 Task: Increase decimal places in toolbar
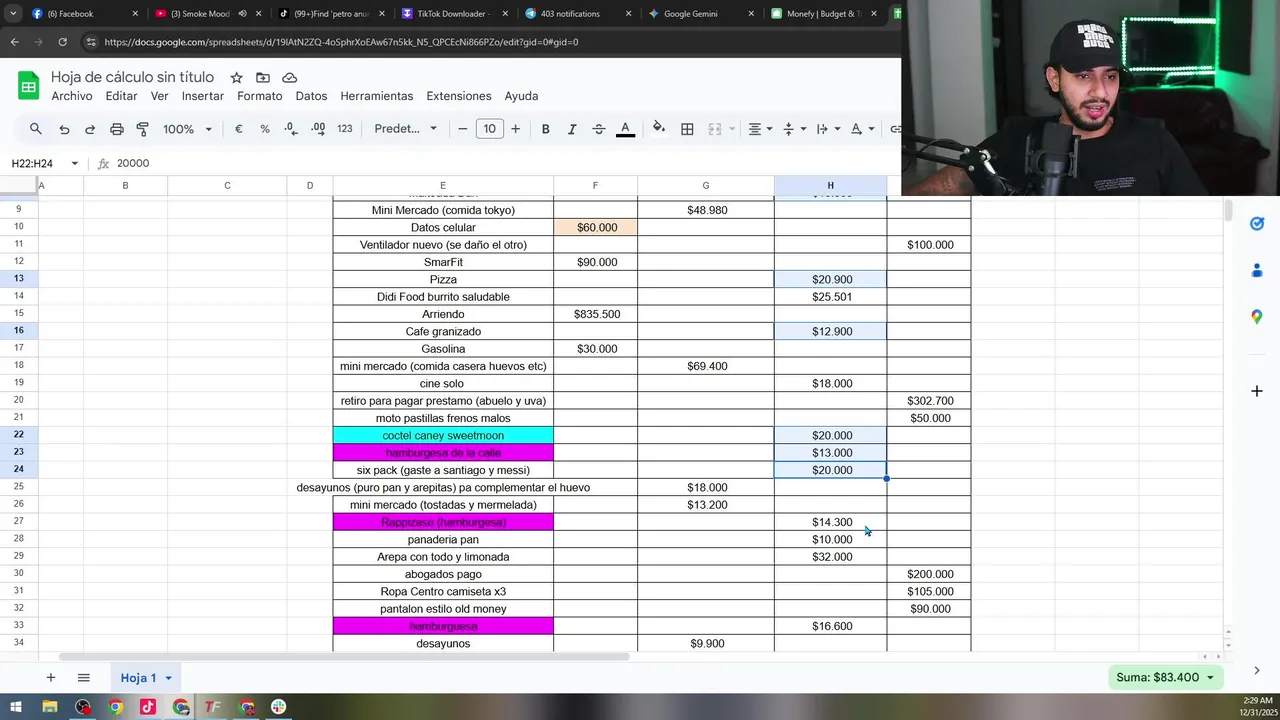point(318,129)
